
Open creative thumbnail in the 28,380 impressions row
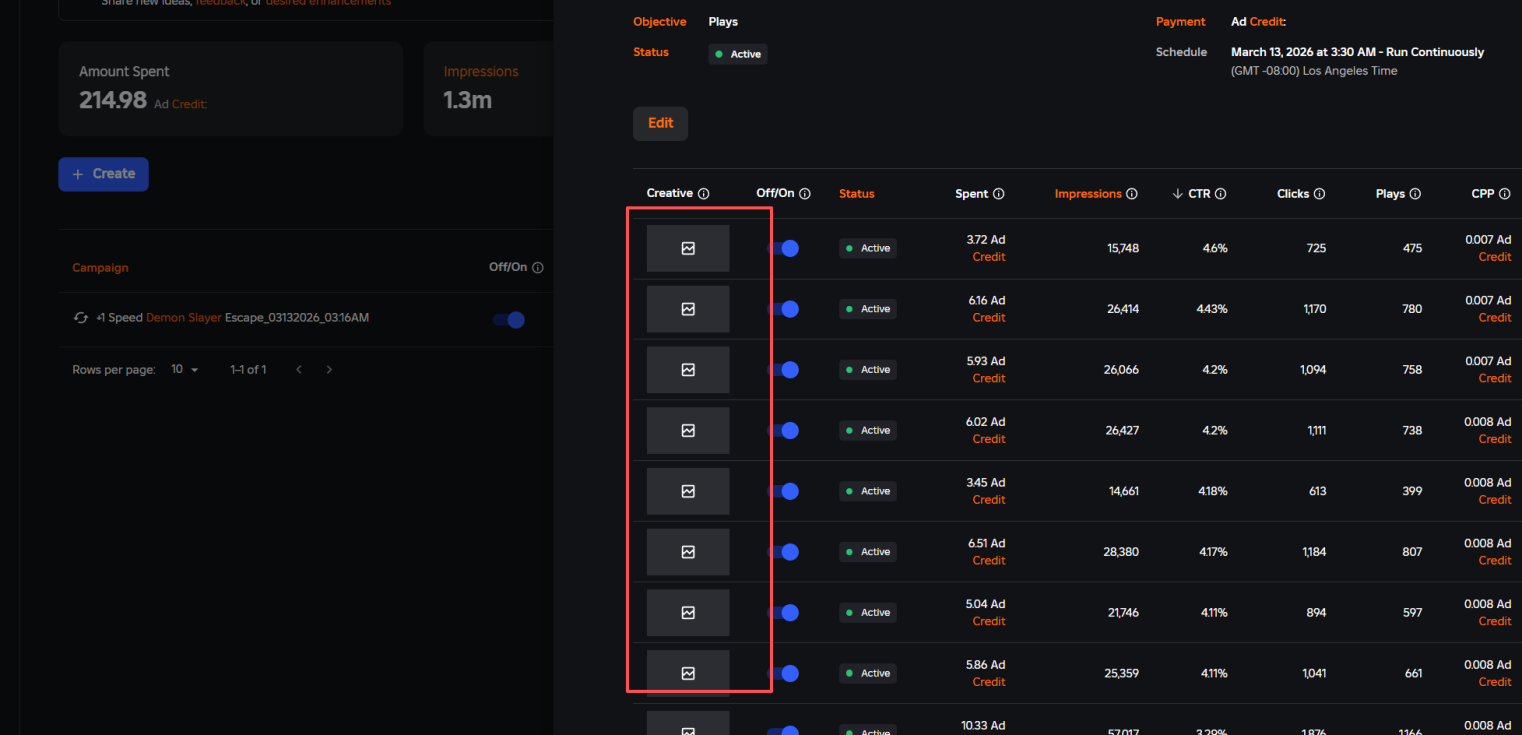[x=688, y=552]
